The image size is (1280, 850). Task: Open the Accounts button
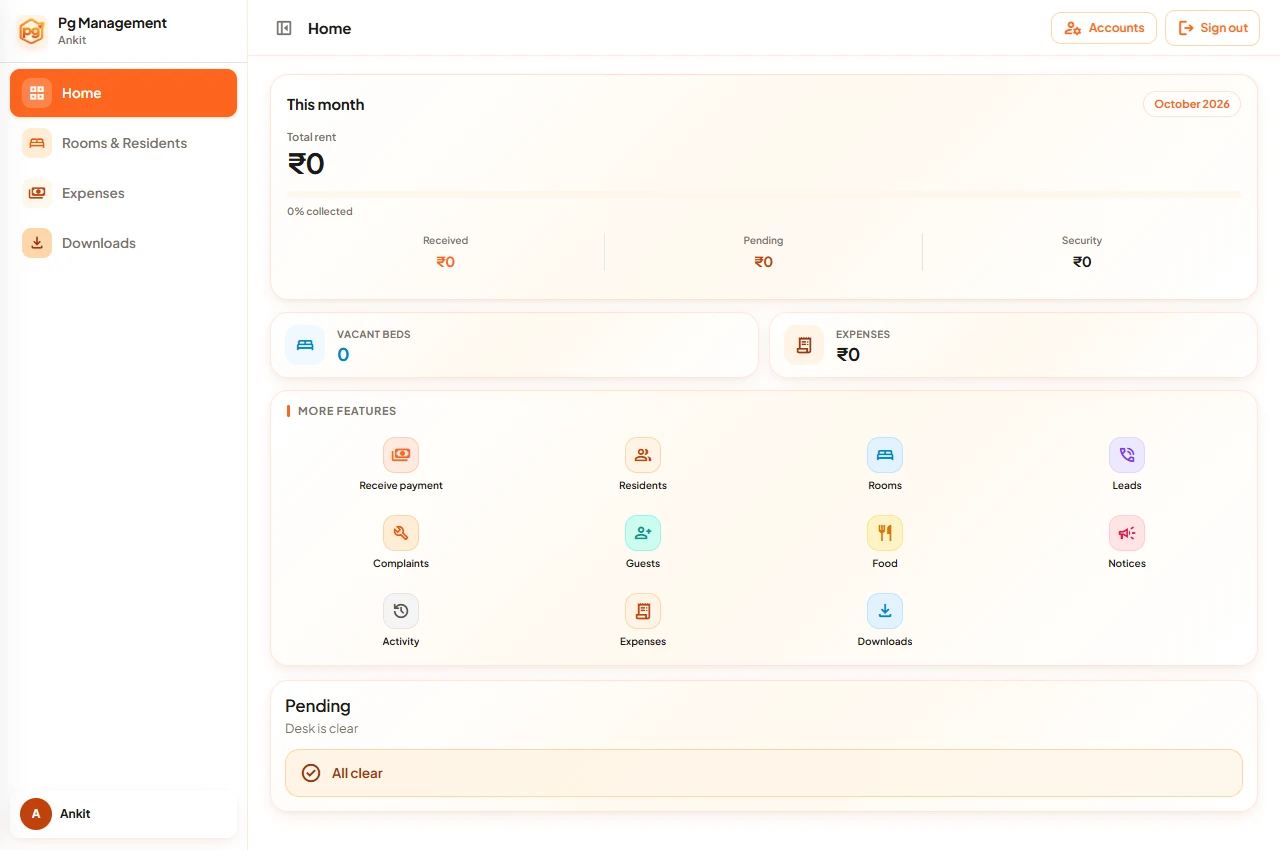tap(1104, 28)
